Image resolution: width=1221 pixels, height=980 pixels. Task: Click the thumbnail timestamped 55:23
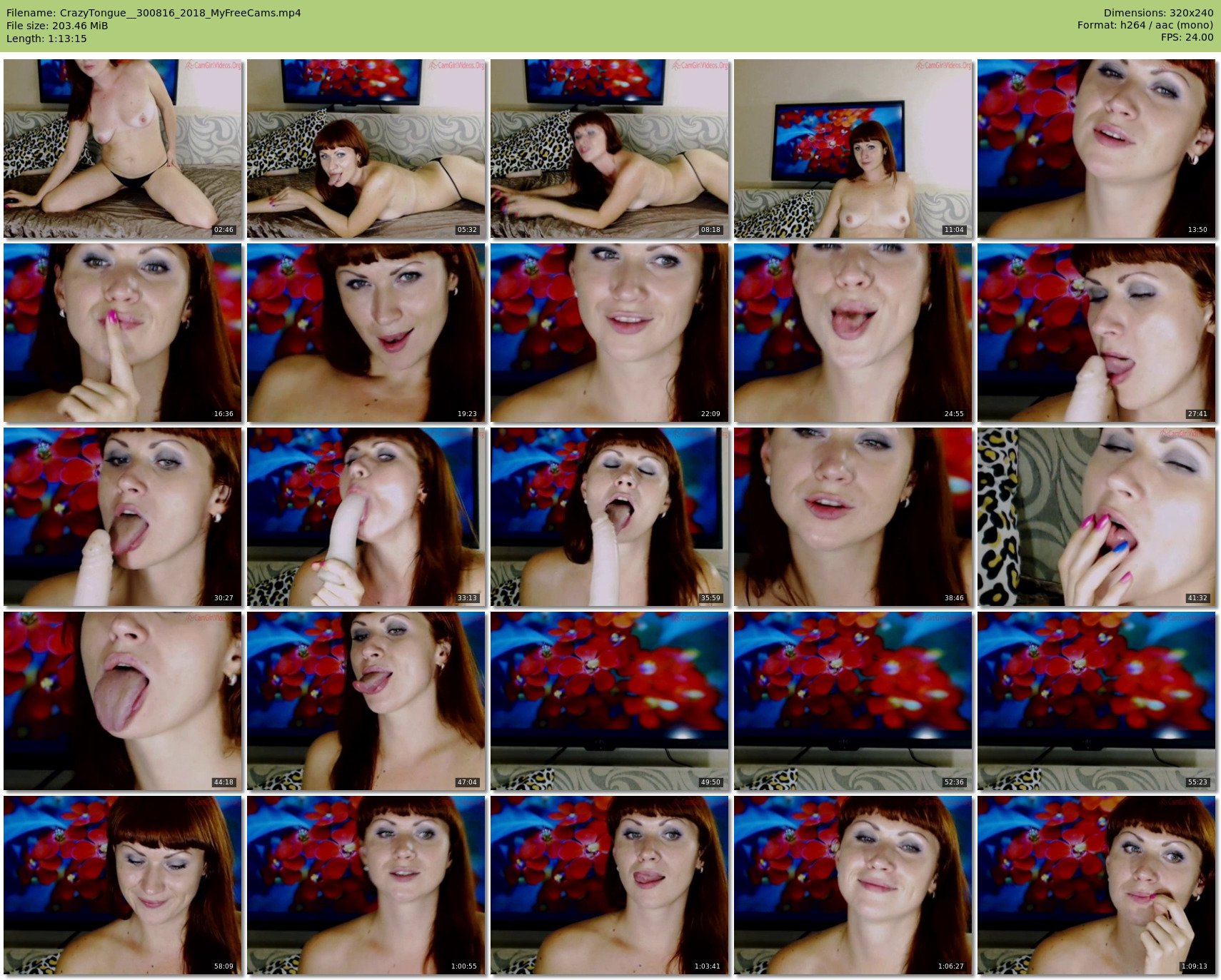[1097, 701]
